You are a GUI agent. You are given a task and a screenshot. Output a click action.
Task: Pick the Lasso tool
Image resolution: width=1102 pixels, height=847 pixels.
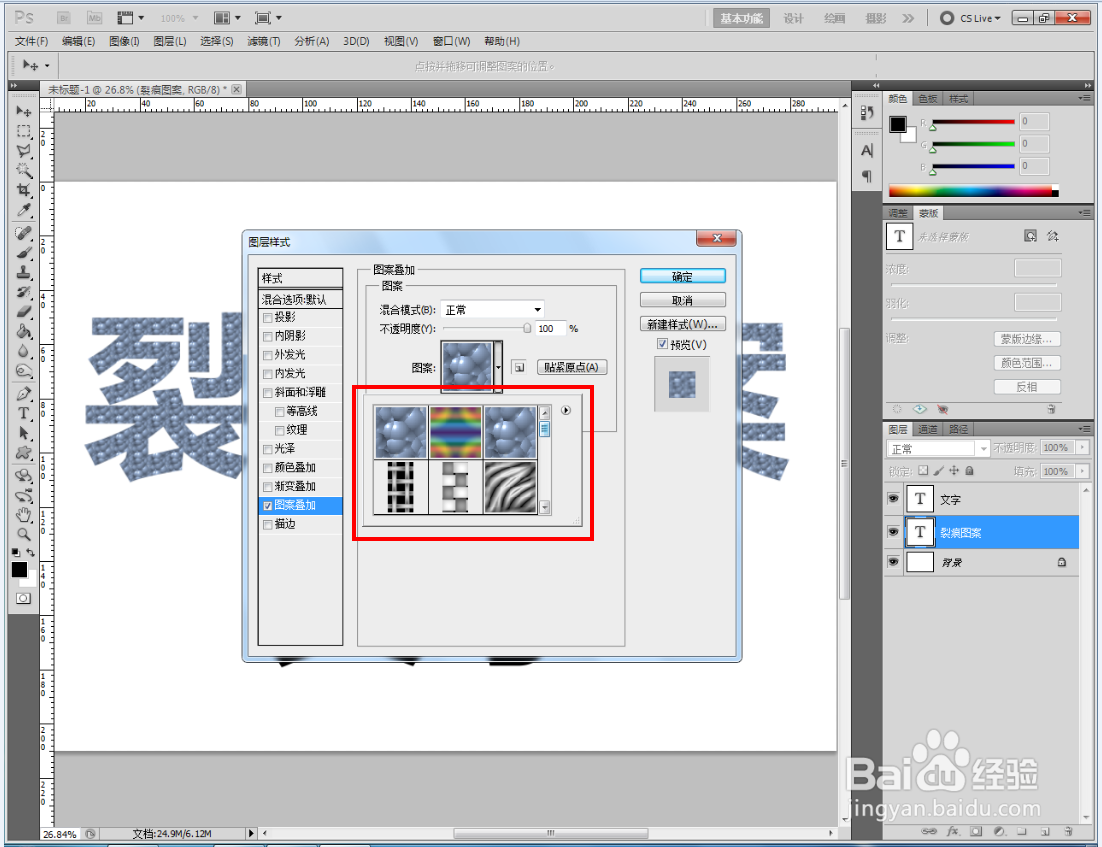(x=23, y=152)
